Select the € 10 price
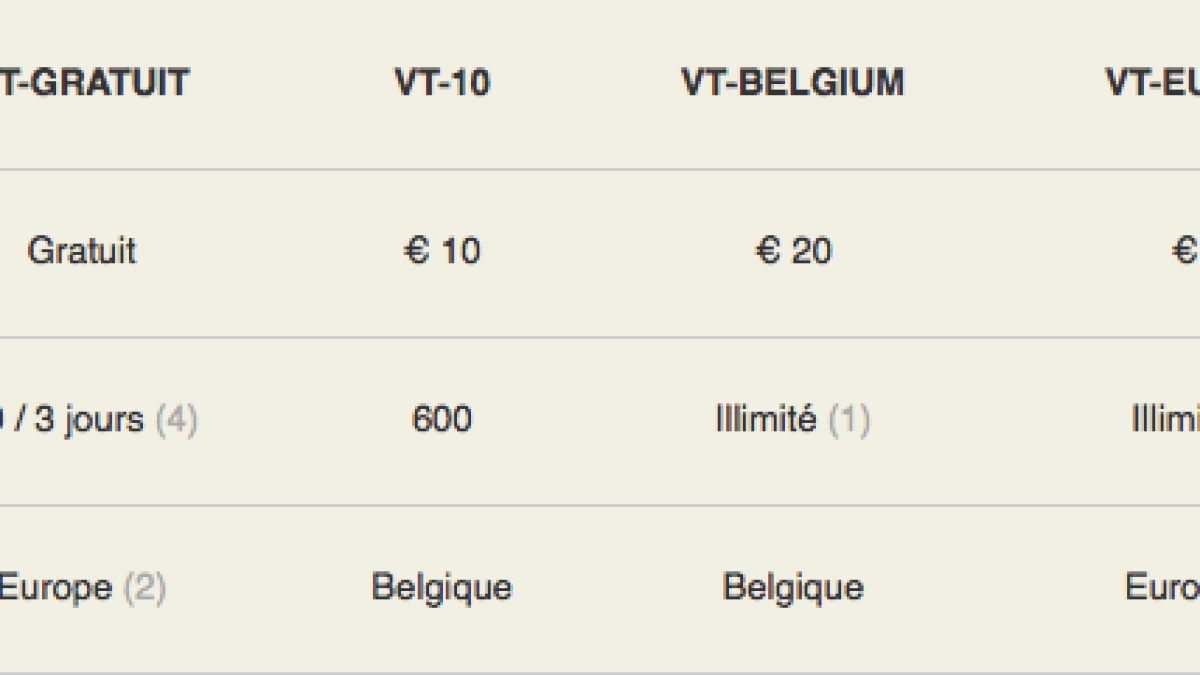Image resolution: width=1200 pixels, height=675 pixels. (x=442, y=251)
